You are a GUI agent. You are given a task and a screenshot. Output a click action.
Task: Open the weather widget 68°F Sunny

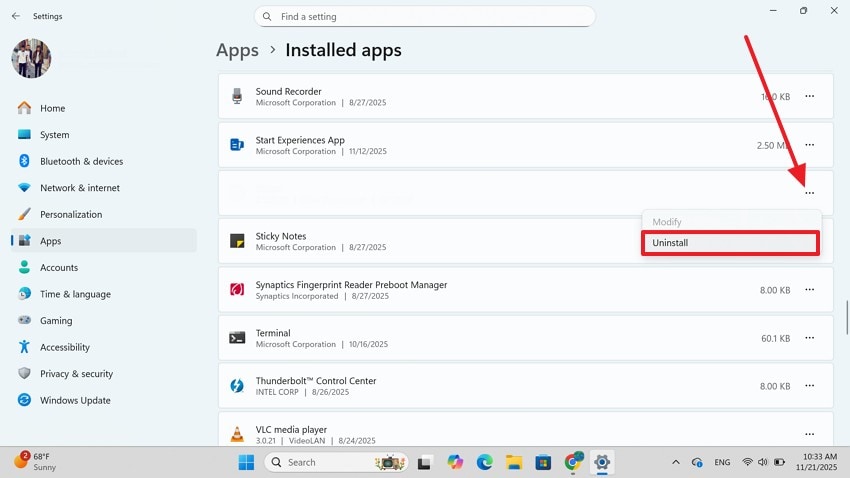(x=35, y=462)
